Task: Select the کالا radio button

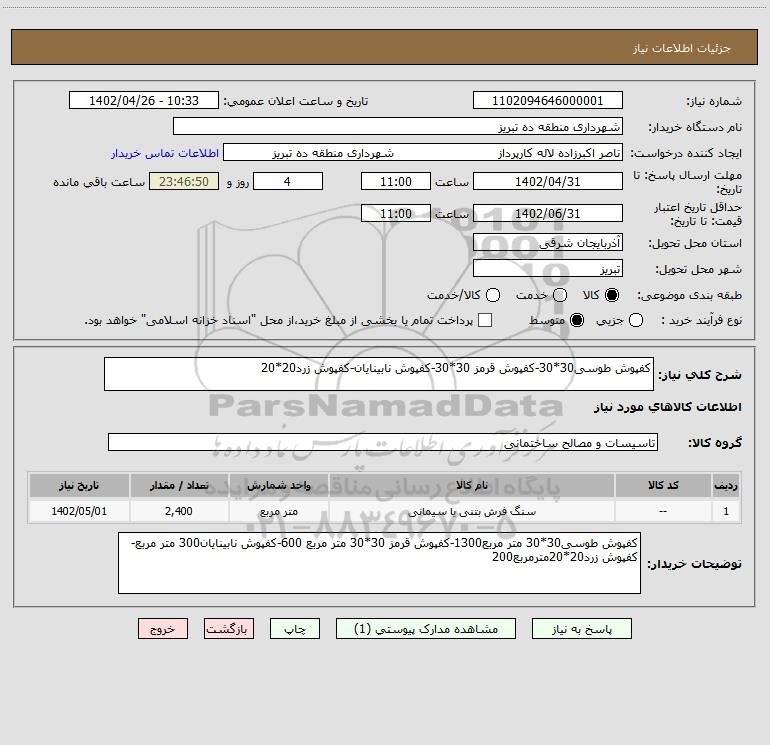Action: point(612,295)
